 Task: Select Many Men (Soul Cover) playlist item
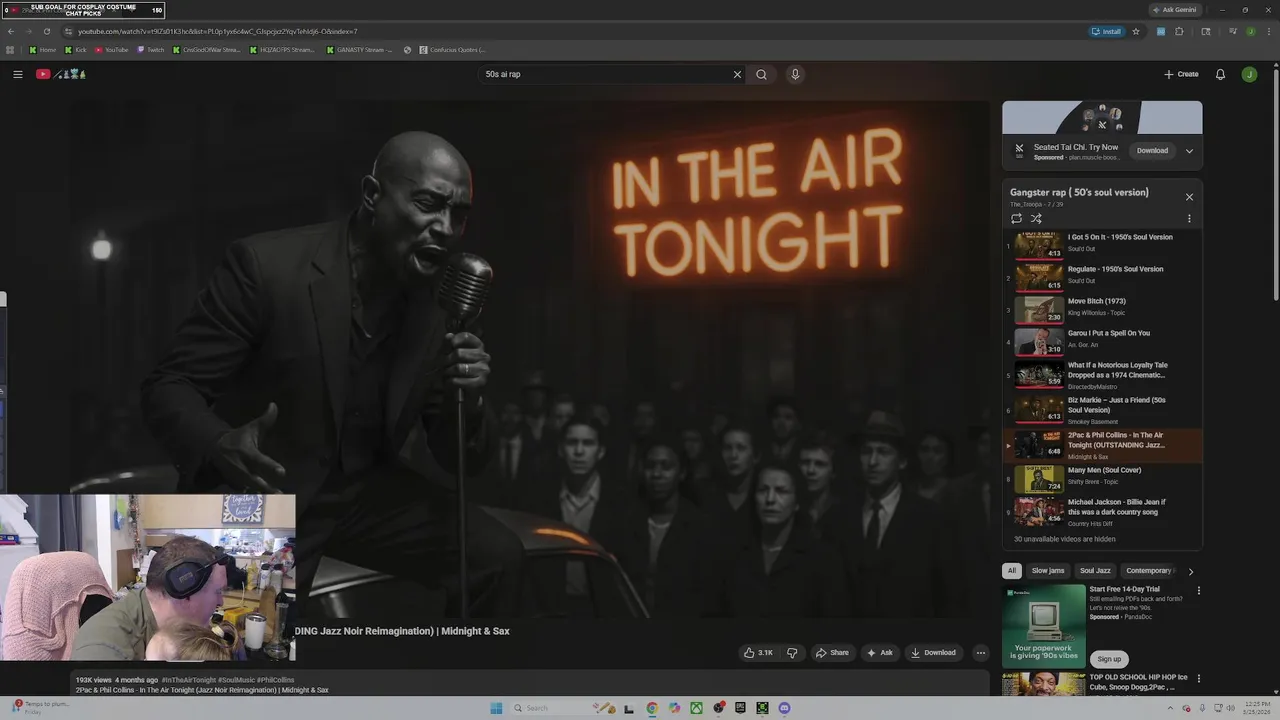click(1103, 478)
